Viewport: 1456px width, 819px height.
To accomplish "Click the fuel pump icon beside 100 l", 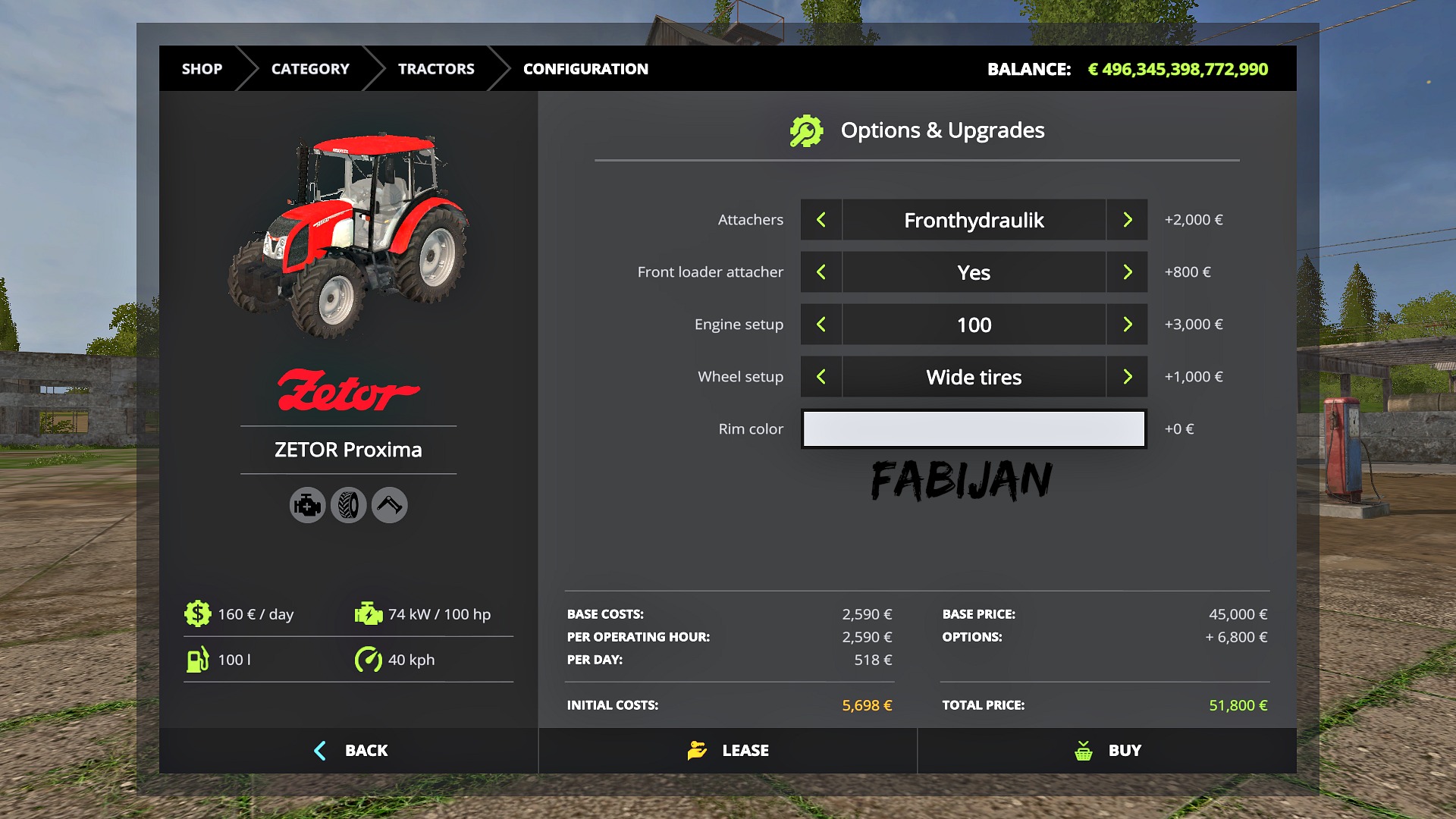I will [x=197, y=659].
